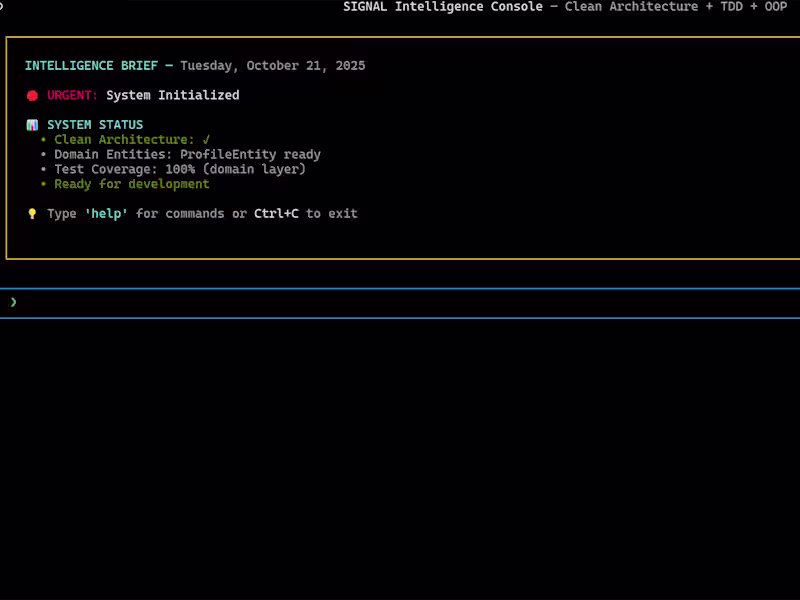
Task: Click the bullet beside Domain Entities
Action: point(44,154)
